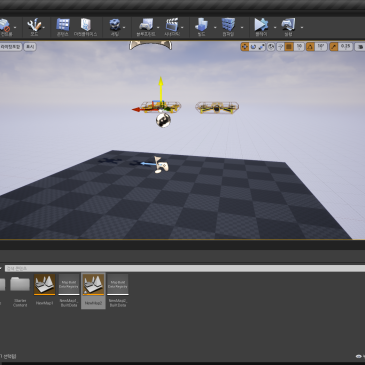Open the Marketplace toolbar icon
This screenshot has height=365, width=365.
86,27
